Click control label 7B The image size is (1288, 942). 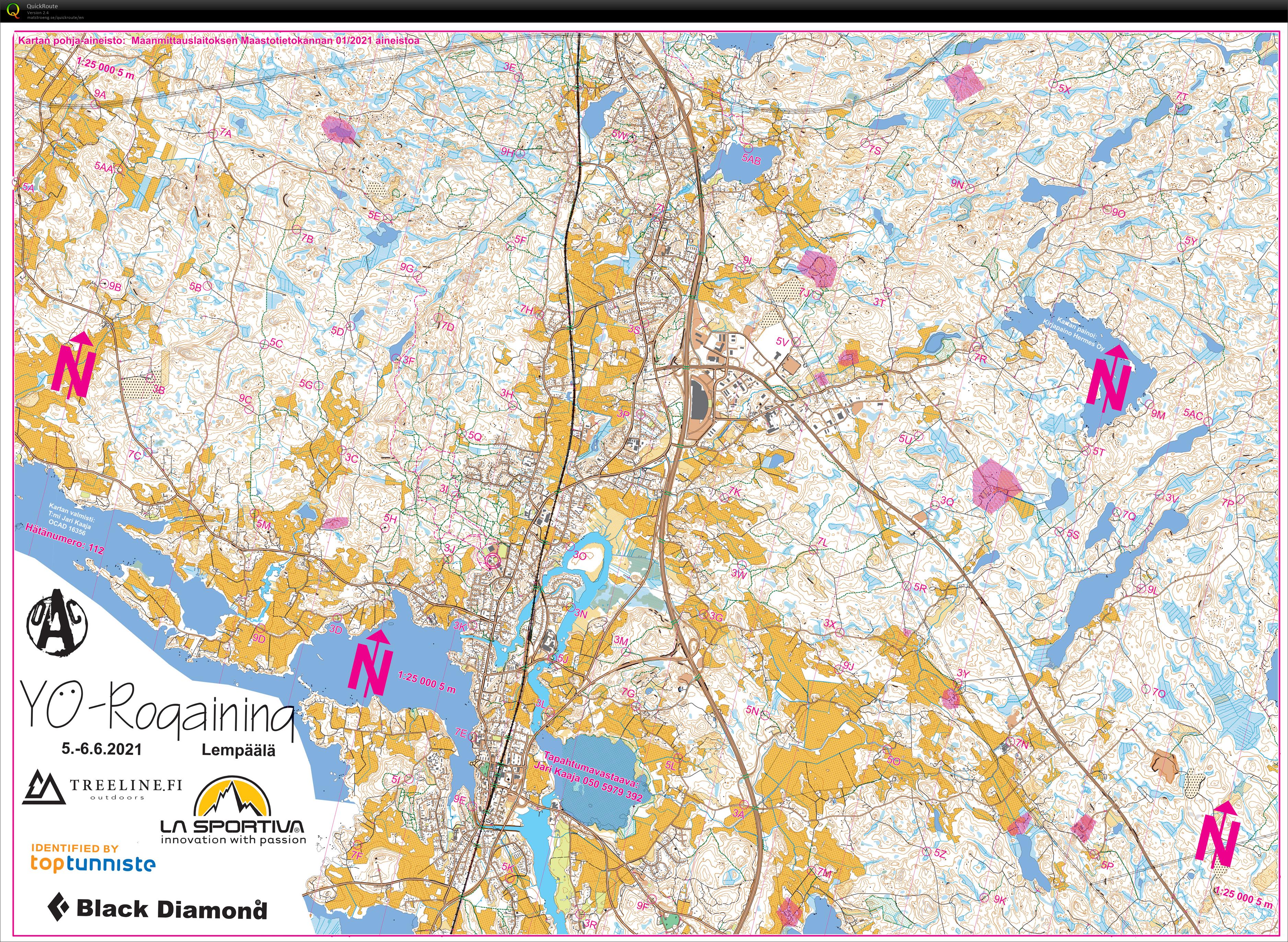pyautogui.click(x=307, y=239)
